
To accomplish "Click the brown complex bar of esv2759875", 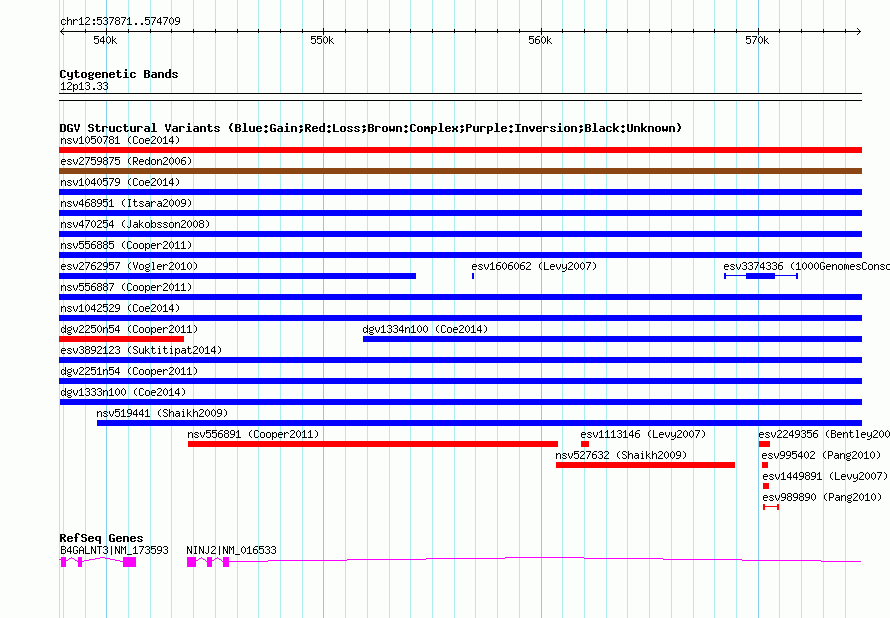I will click(x=460, y=171).
